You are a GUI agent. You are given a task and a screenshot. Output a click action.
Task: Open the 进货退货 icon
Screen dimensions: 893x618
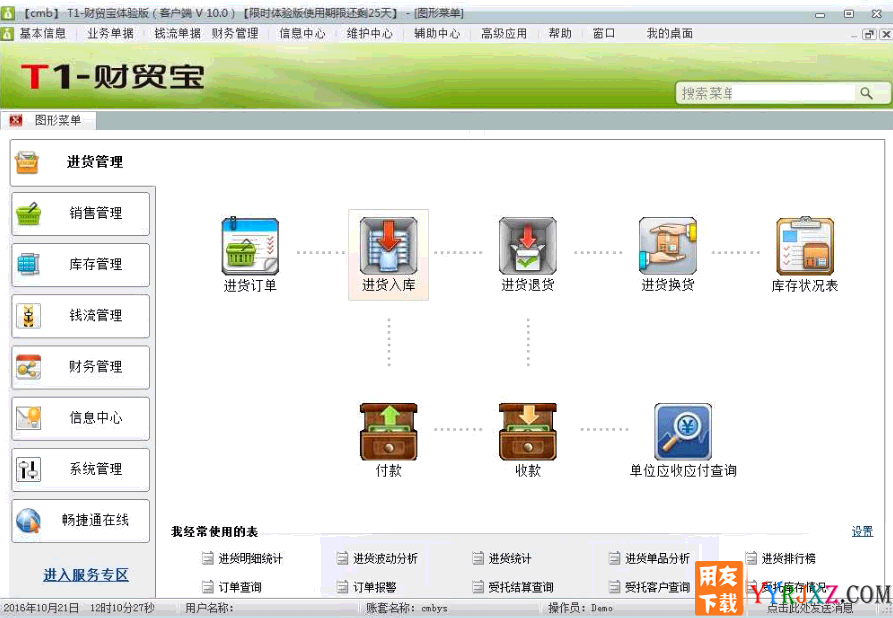(x=527, y=250)
